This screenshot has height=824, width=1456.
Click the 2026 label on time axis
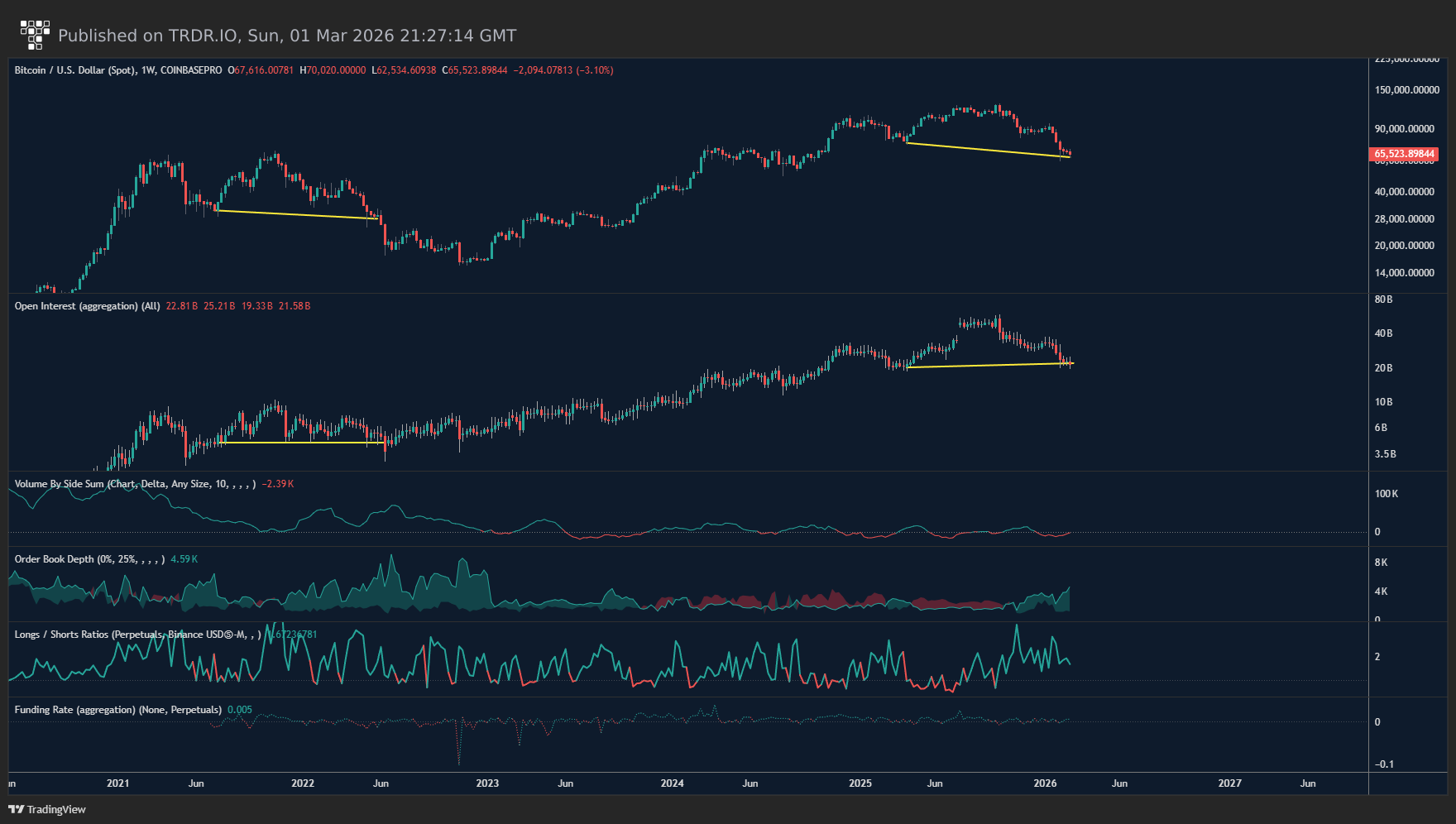click(1045, 783)
